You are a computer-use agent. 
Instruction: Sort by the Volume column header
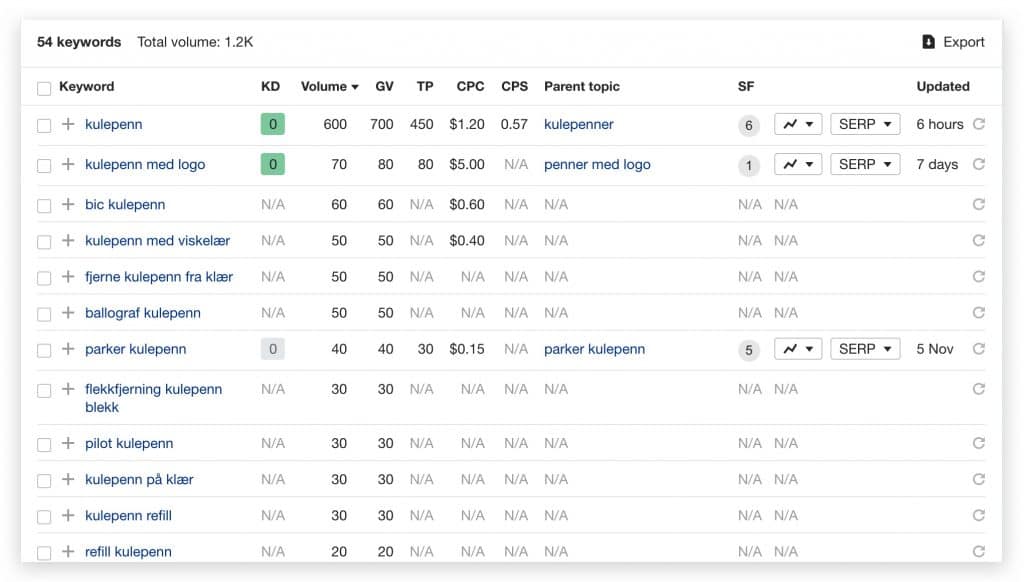pos(329,86)
